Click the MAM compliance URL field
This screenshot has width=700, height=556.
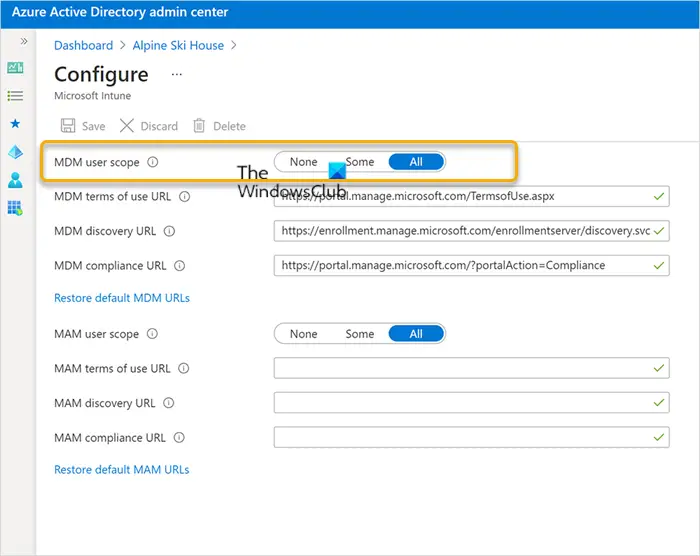(471, 437)
